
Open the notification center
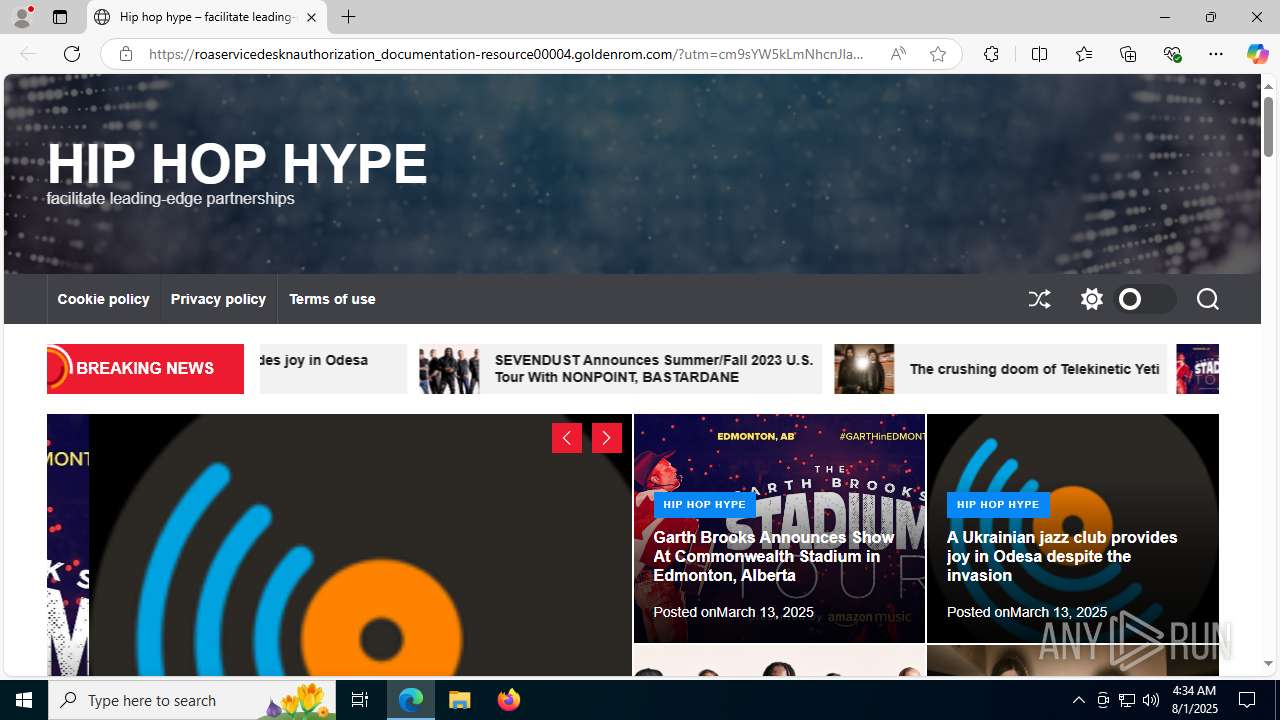click(1247, 700)
